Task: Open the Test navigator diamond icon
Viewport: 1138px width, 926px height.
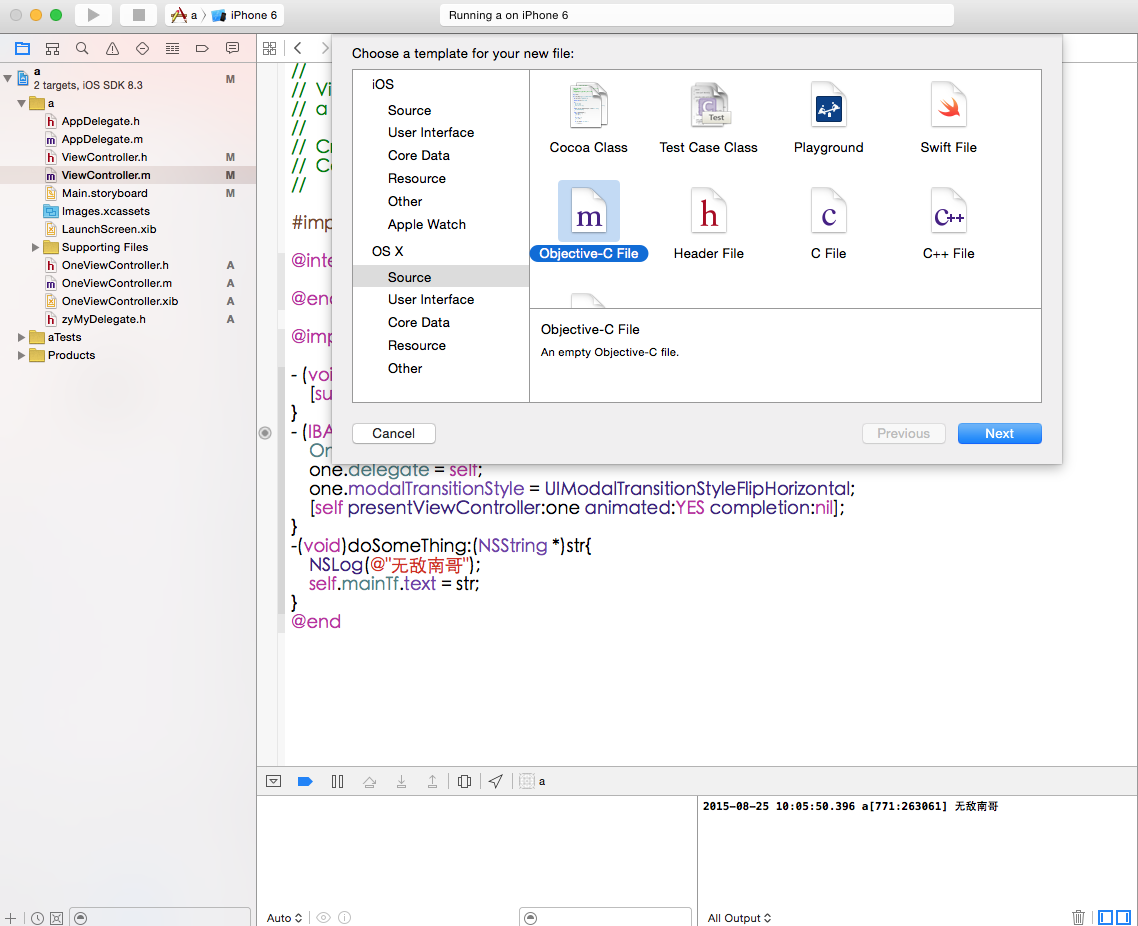Action: coord(142,49)
